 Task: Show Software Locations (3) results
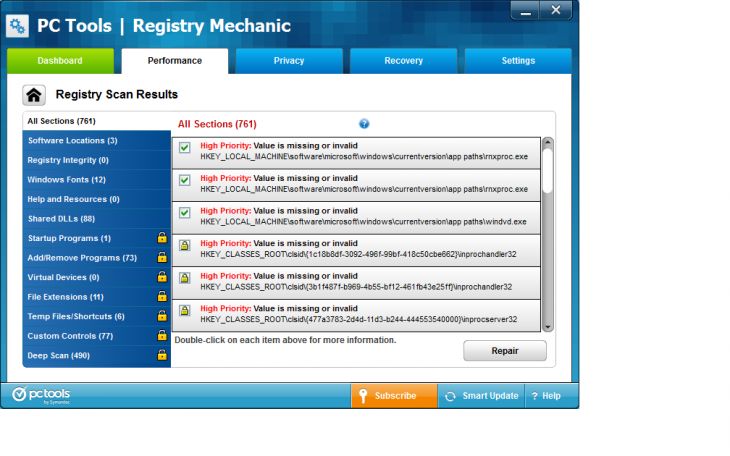[97, 141]
